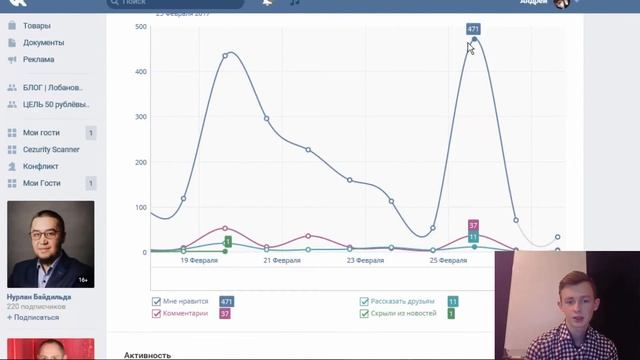
Task: Click group icon beside БЛОГ | Лобанов
Action: pos(12,88)
